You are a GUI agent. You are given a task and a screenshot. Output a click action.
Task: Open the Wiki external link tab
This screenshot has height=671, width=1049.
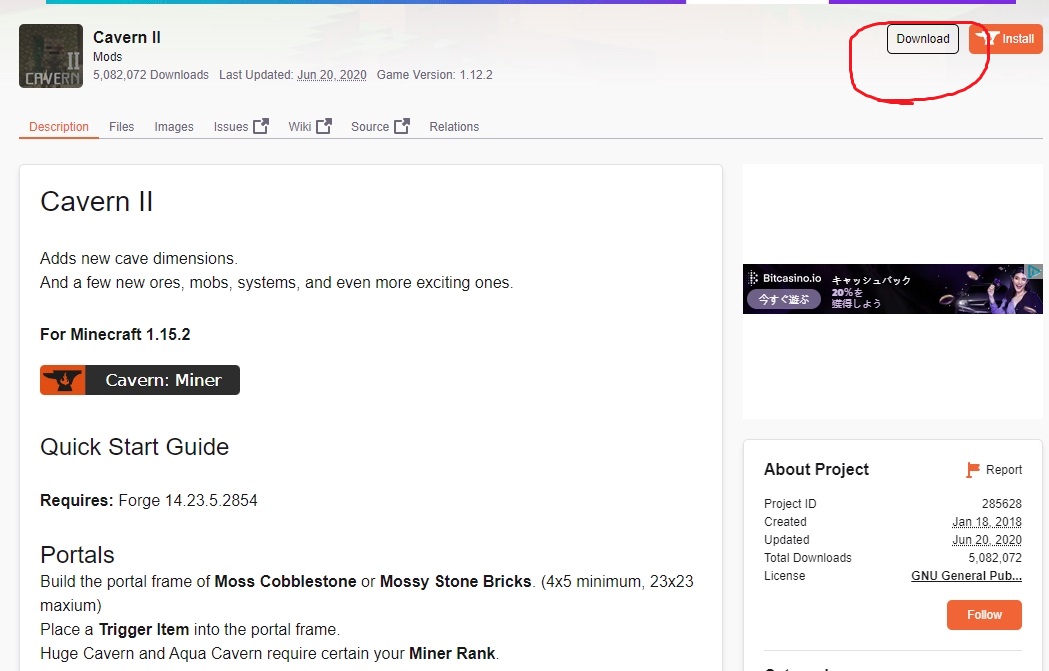pos(310,126)
